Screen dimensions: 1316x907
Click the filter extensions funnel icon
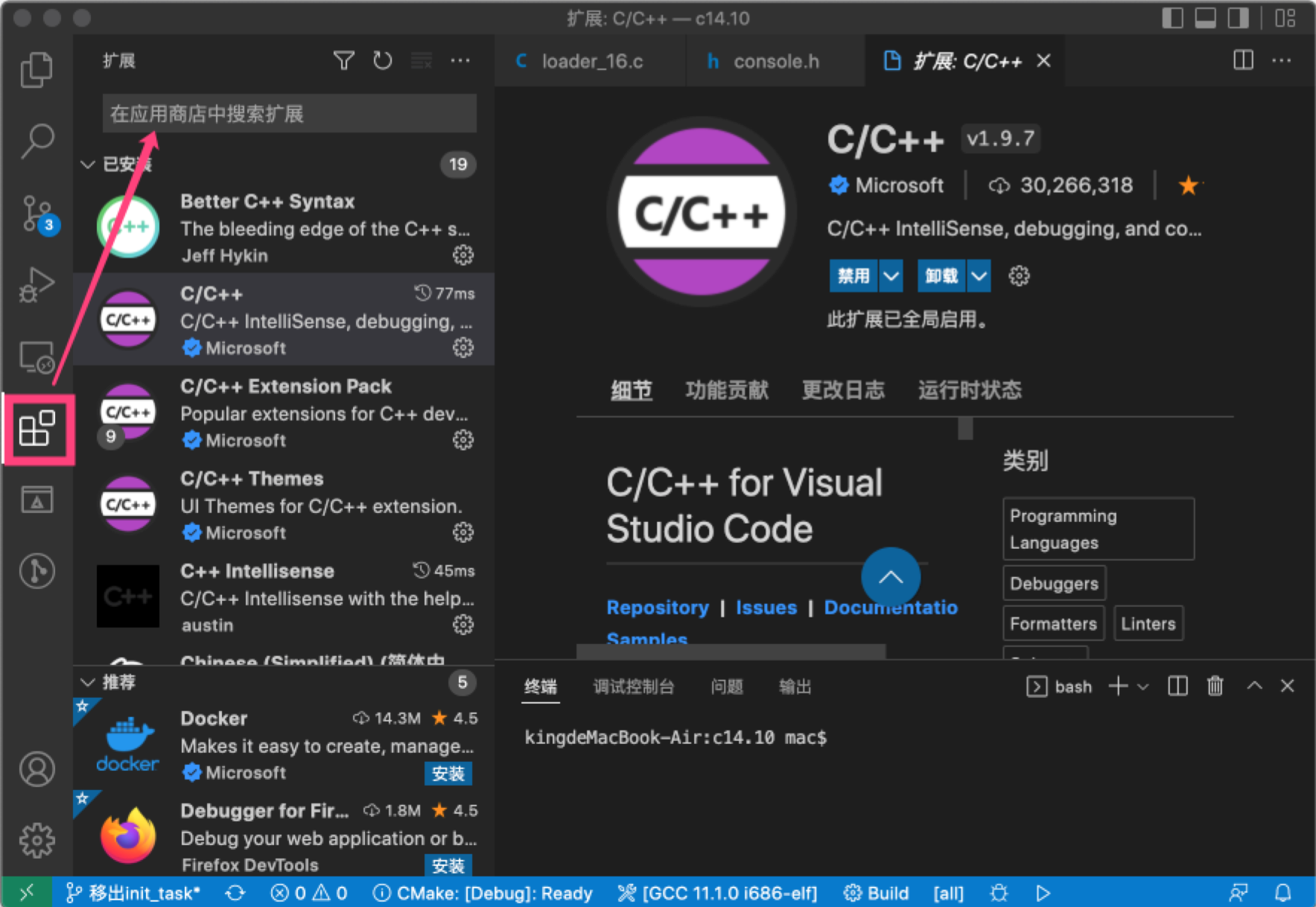(x=343, y=61)
